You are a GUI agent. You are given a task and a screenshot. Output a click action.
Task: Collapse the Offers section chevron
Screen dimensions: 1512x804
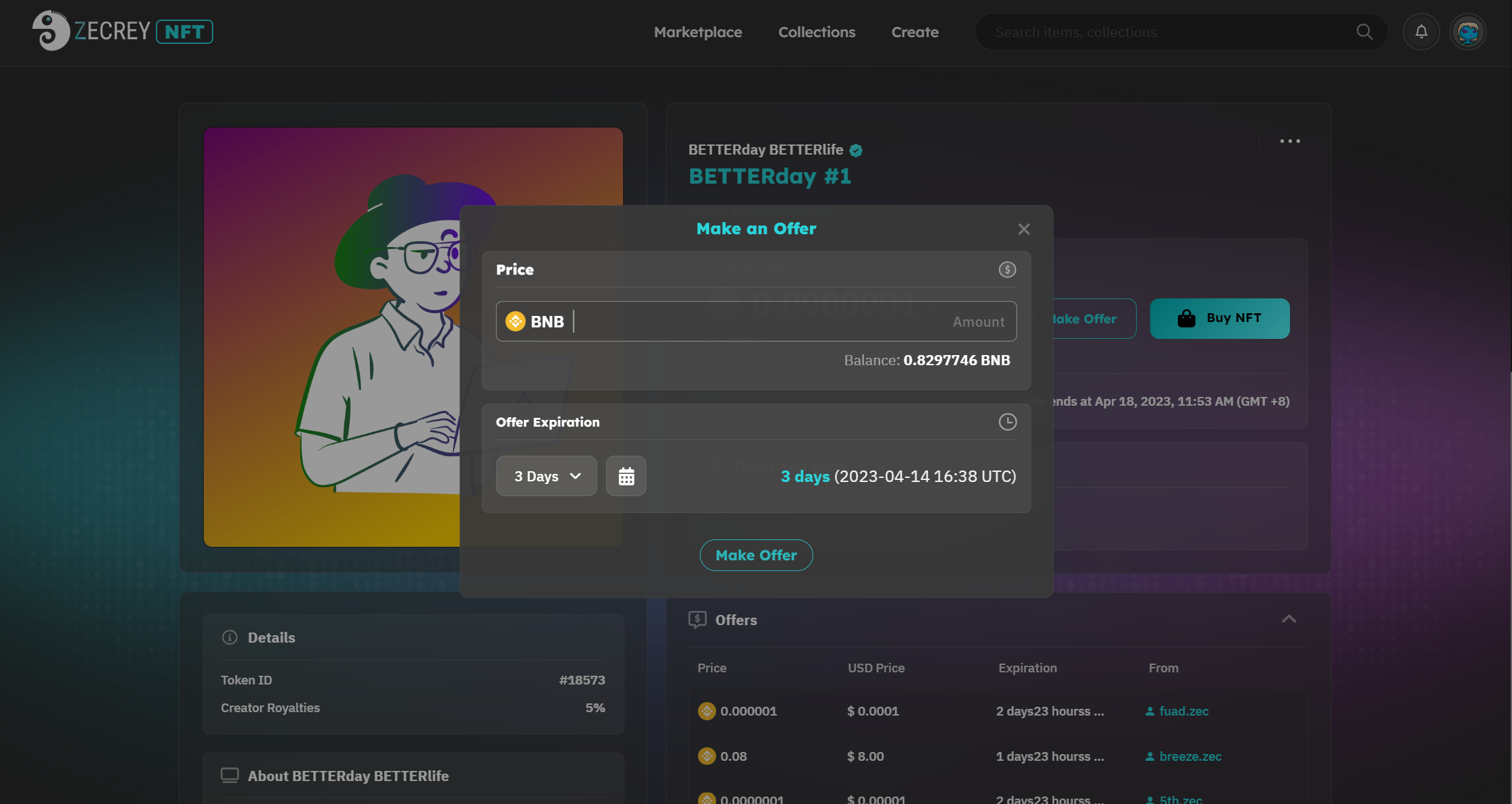[x=1289, y=619]
